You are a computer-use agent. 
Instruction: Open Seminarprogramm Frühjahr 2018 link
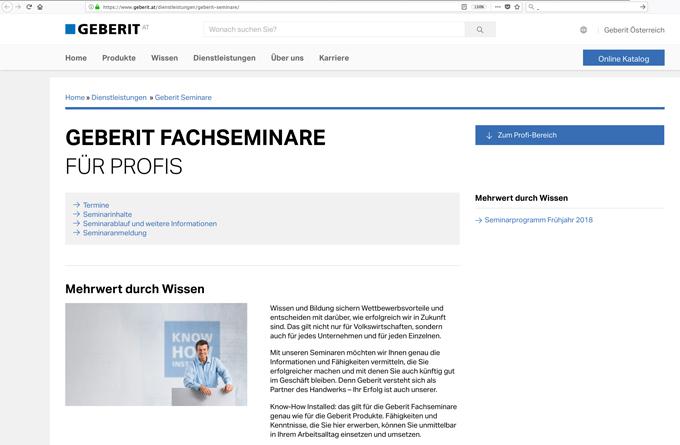pyautogui.click(x=538, y=220)
